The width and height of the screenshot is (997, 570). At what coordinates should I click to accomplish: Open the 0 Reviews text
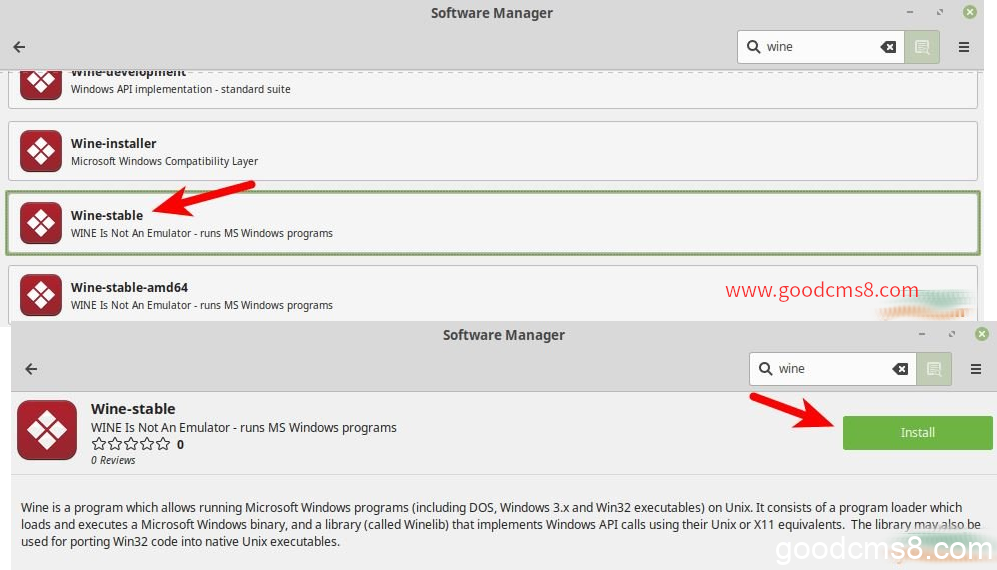coord(113,460)
